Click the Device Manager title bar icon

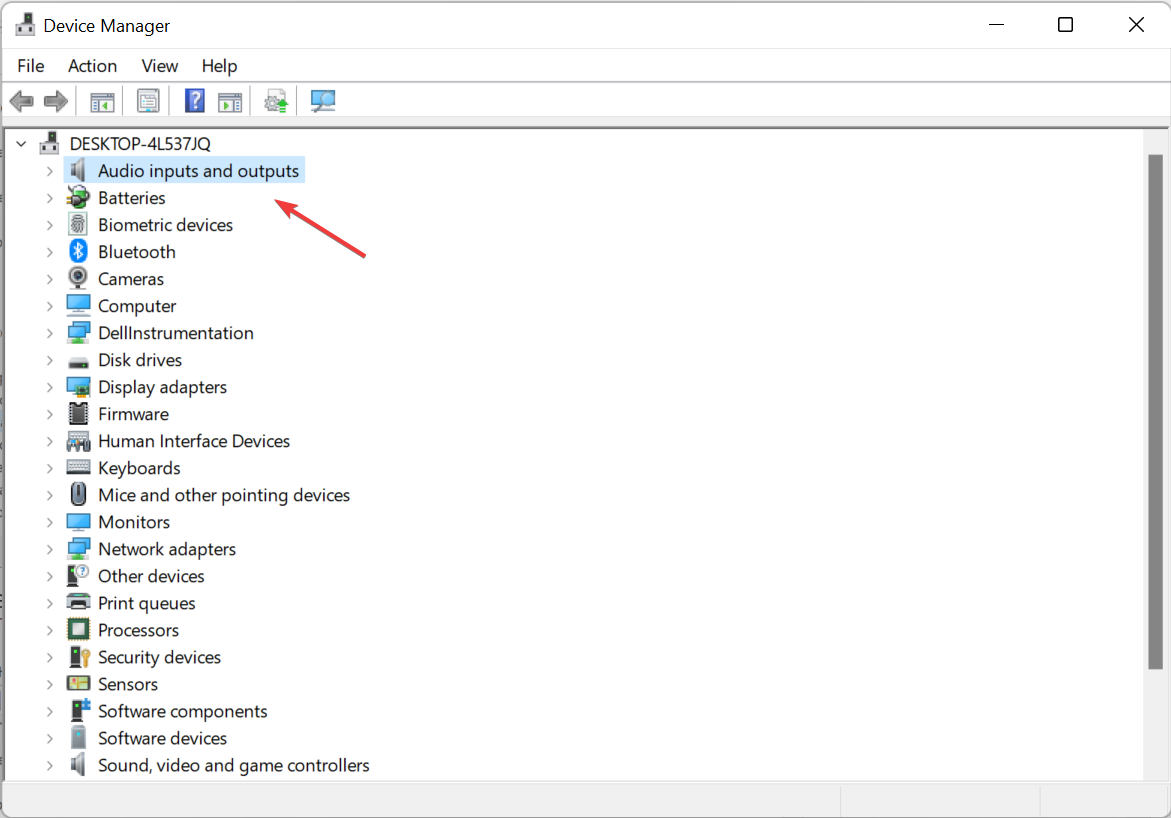[25, 25]
